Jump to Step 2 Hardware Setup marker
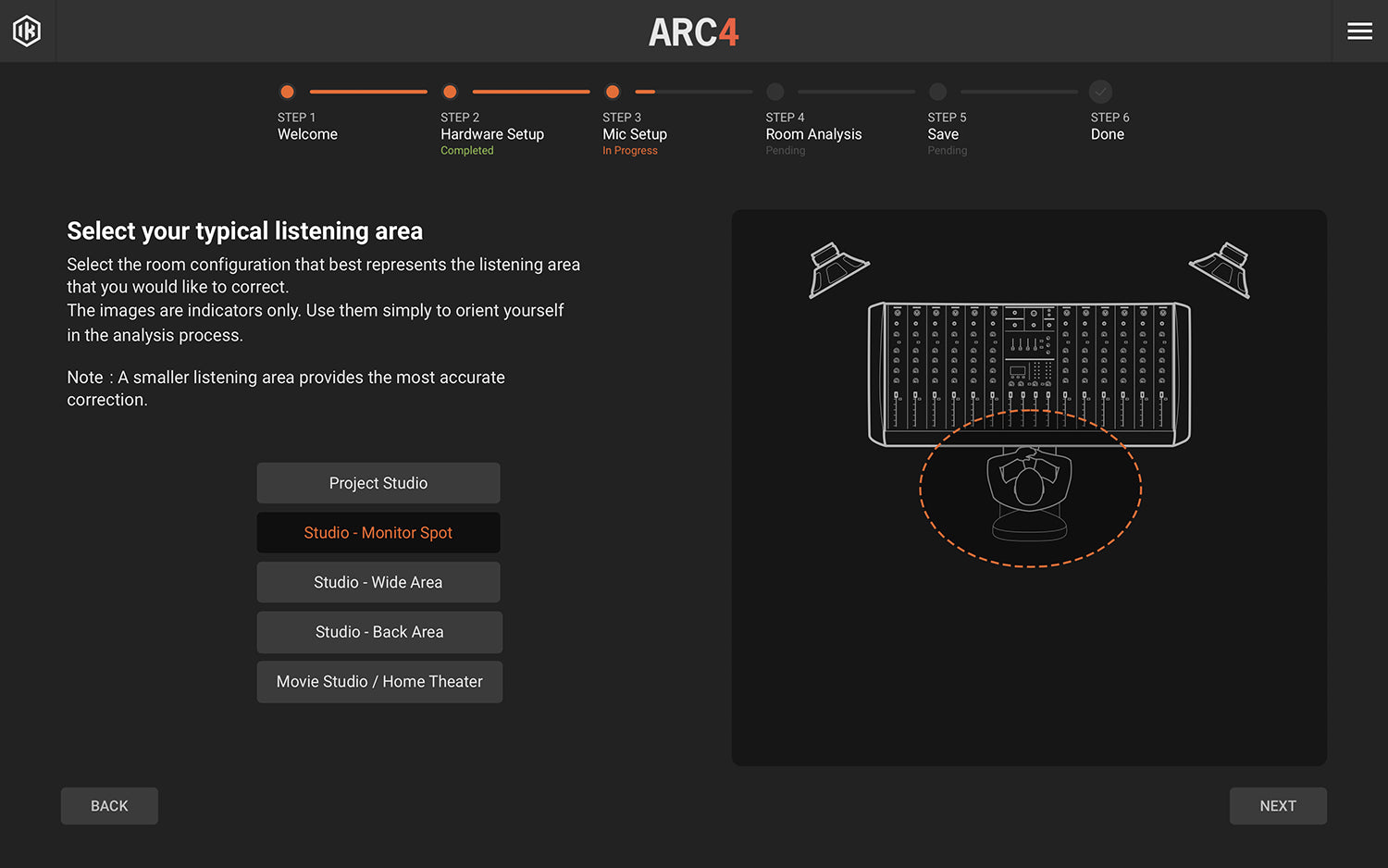Screen dimensions: 1388x868 [450, 92]
